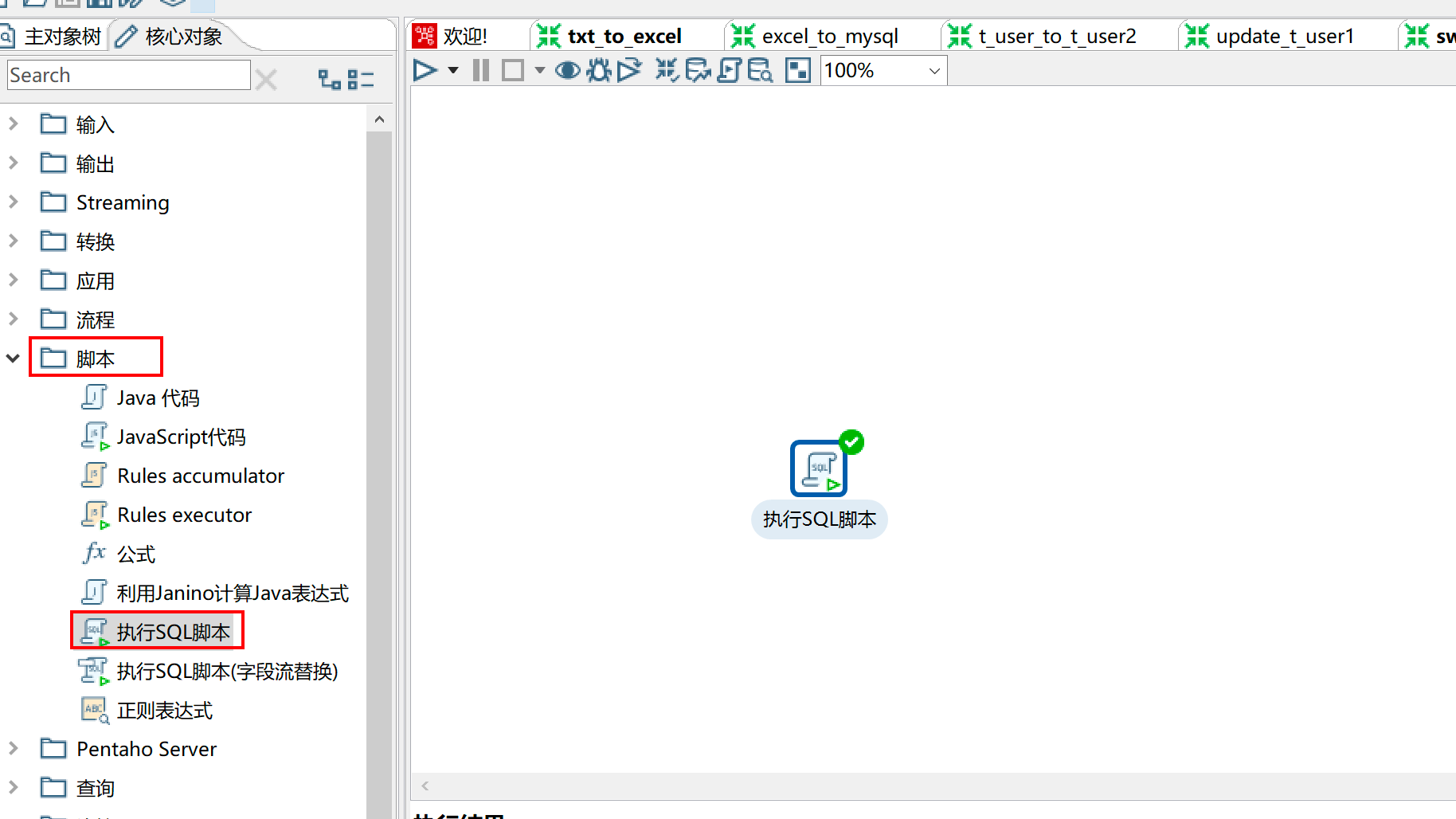The width and height of the screenshot is (1456, 819).
Task: Open the run options dropdown arrow
Action: coord(453,71)
